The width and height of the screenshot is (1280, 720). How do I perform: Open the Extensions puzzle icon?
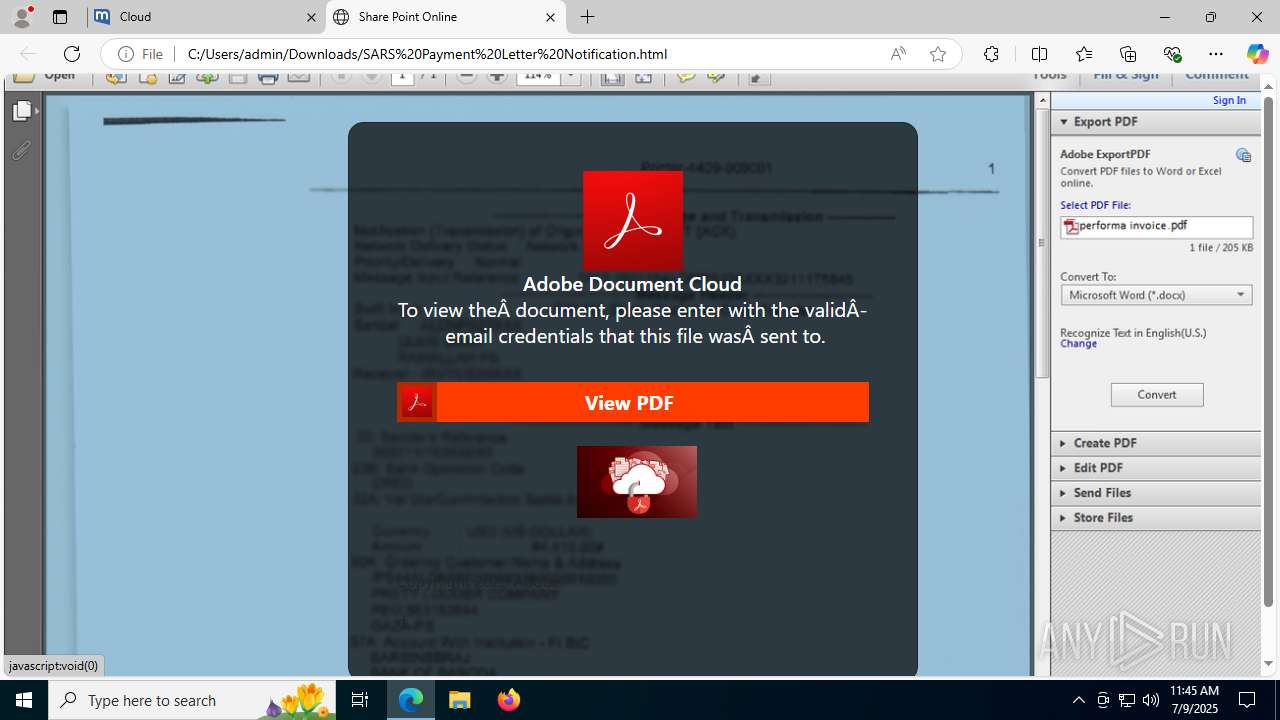click(991, 54)
